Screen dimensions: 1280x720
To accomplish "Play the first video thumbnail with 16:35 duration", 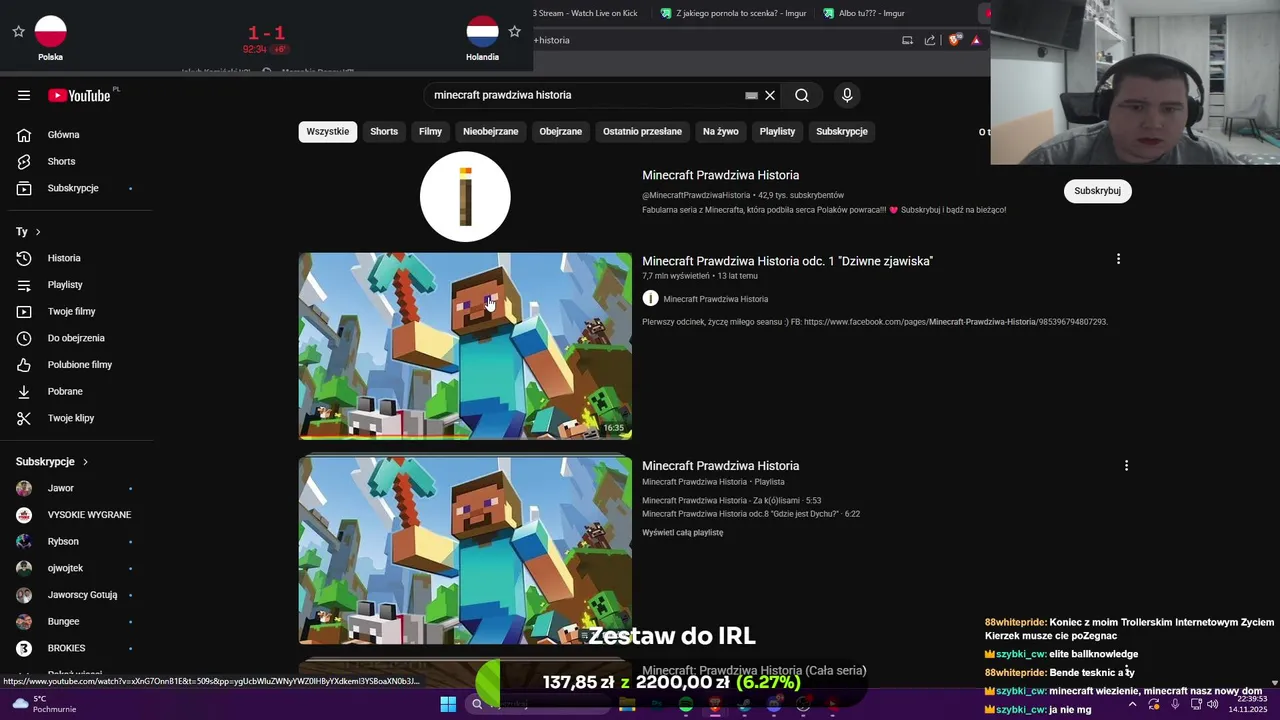I will [x=465, y=346].
